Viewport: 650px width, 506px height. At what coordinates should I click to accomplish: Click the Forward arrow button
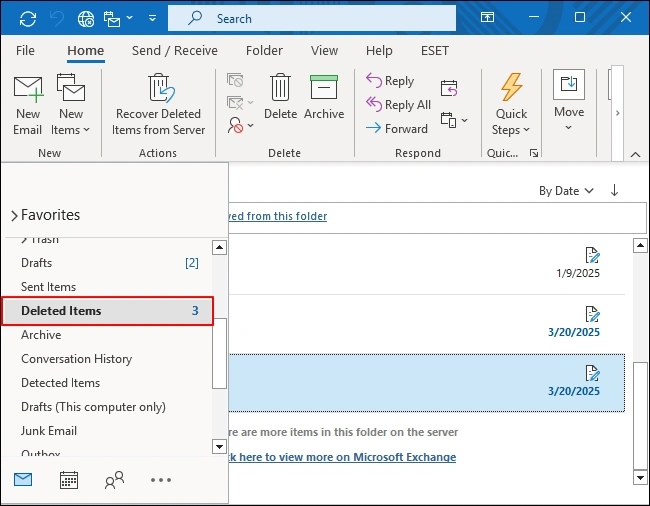(x=397, y=128)
